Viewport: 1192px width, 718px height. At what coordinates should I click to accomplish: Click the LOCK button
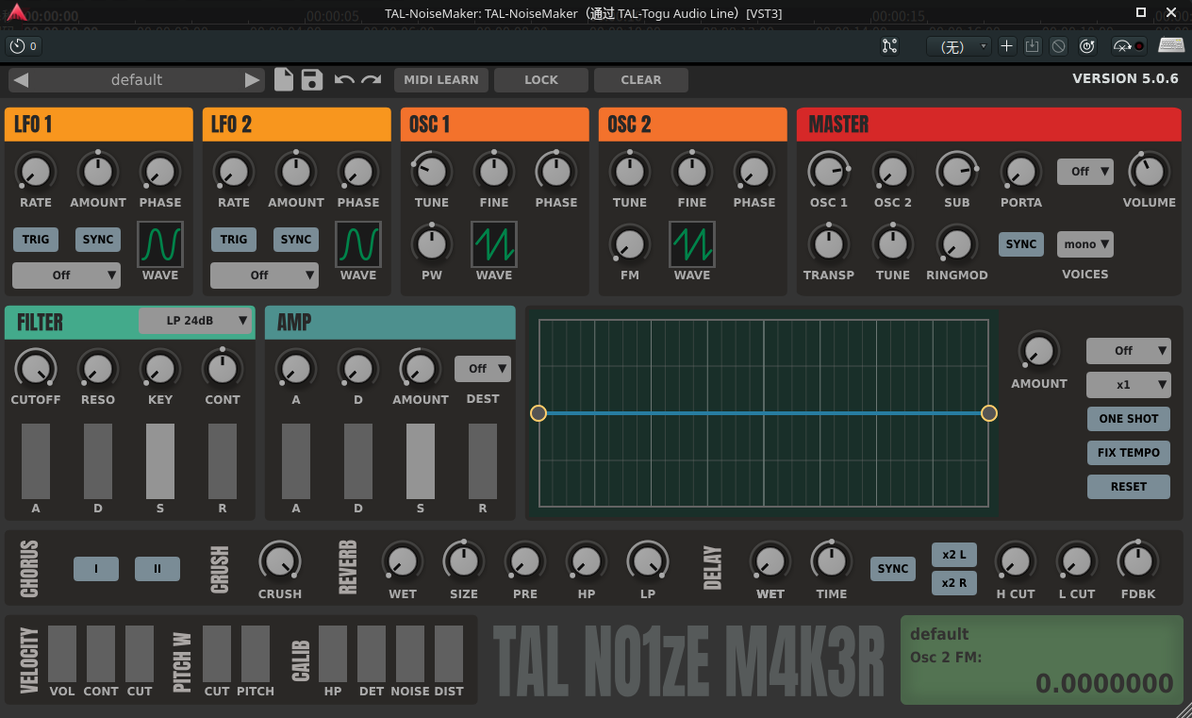[x=541, y=80]
